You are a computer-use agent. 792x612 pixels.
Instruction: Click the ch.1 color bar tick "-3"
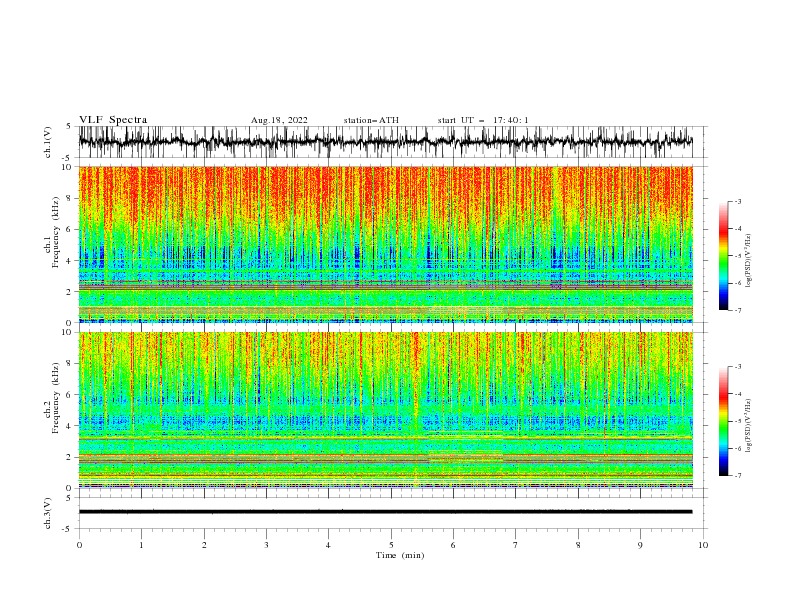tap(737, 201)
